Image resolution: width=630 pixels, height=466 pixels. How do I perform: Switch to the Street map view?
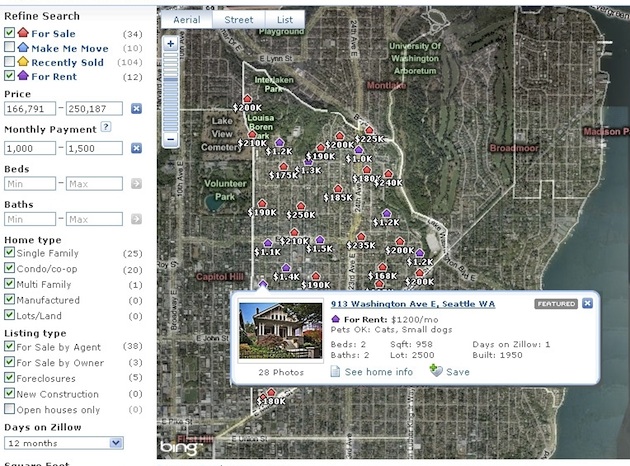pos(239,19)
